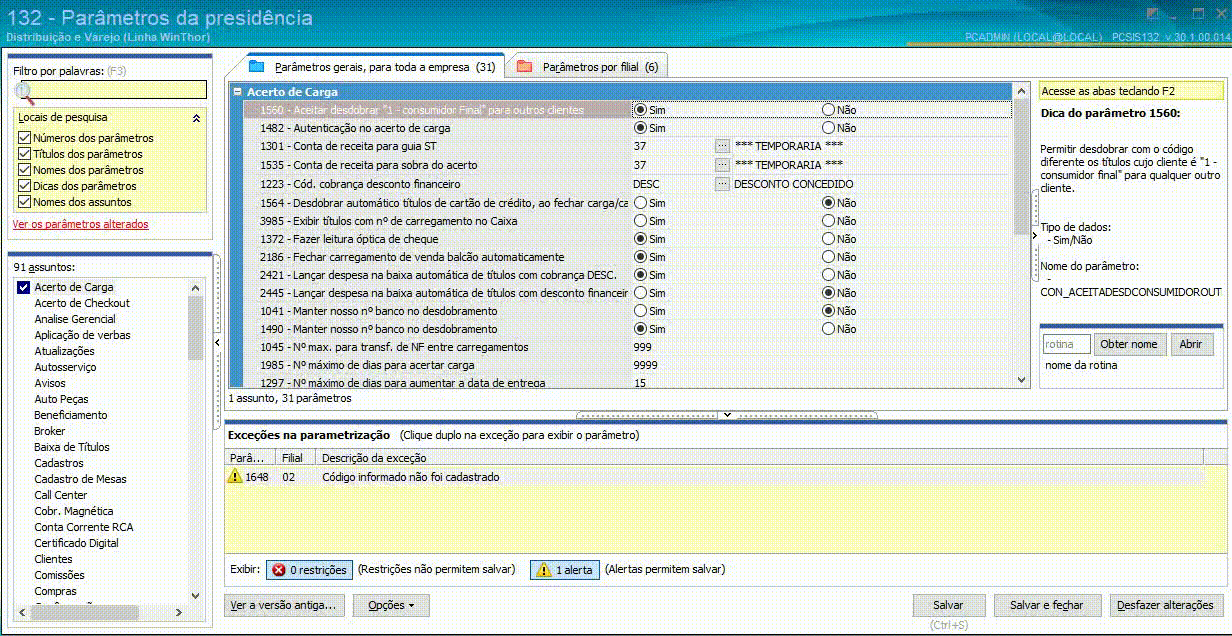Select Não for 1482 Autenticação no acerto de carga
This screenshot has height=636, width=1232.
(828, 128)
